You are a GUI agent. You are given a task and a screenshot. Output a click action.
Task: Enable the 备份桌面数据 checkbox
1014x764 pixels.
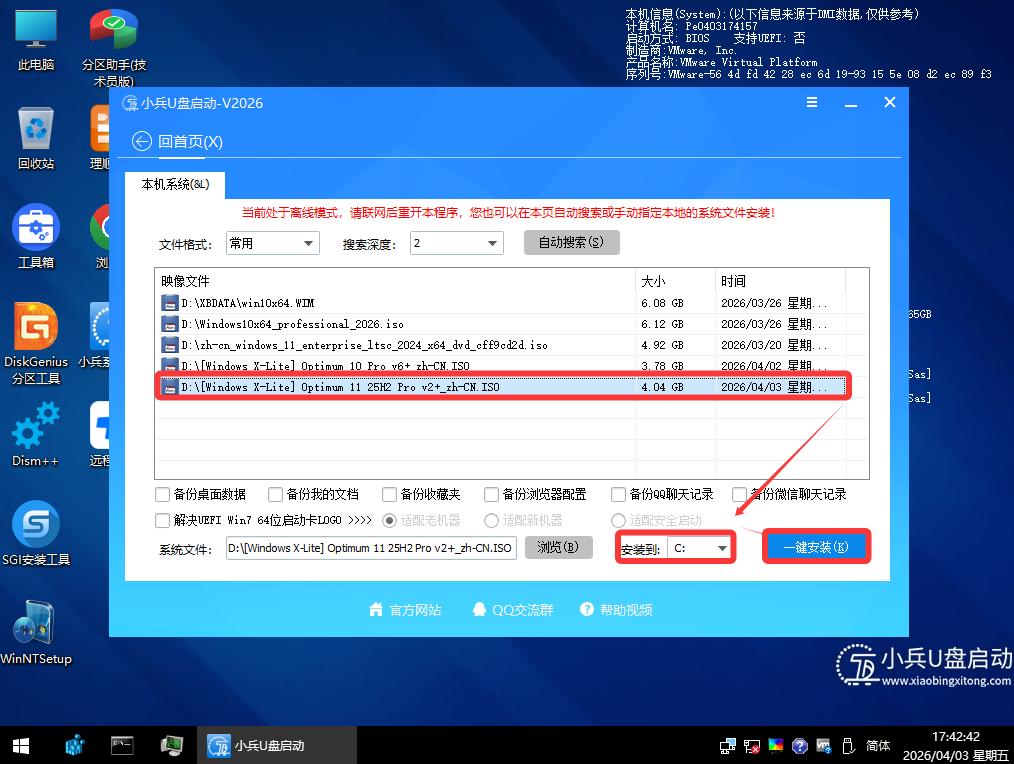[161, 494]
